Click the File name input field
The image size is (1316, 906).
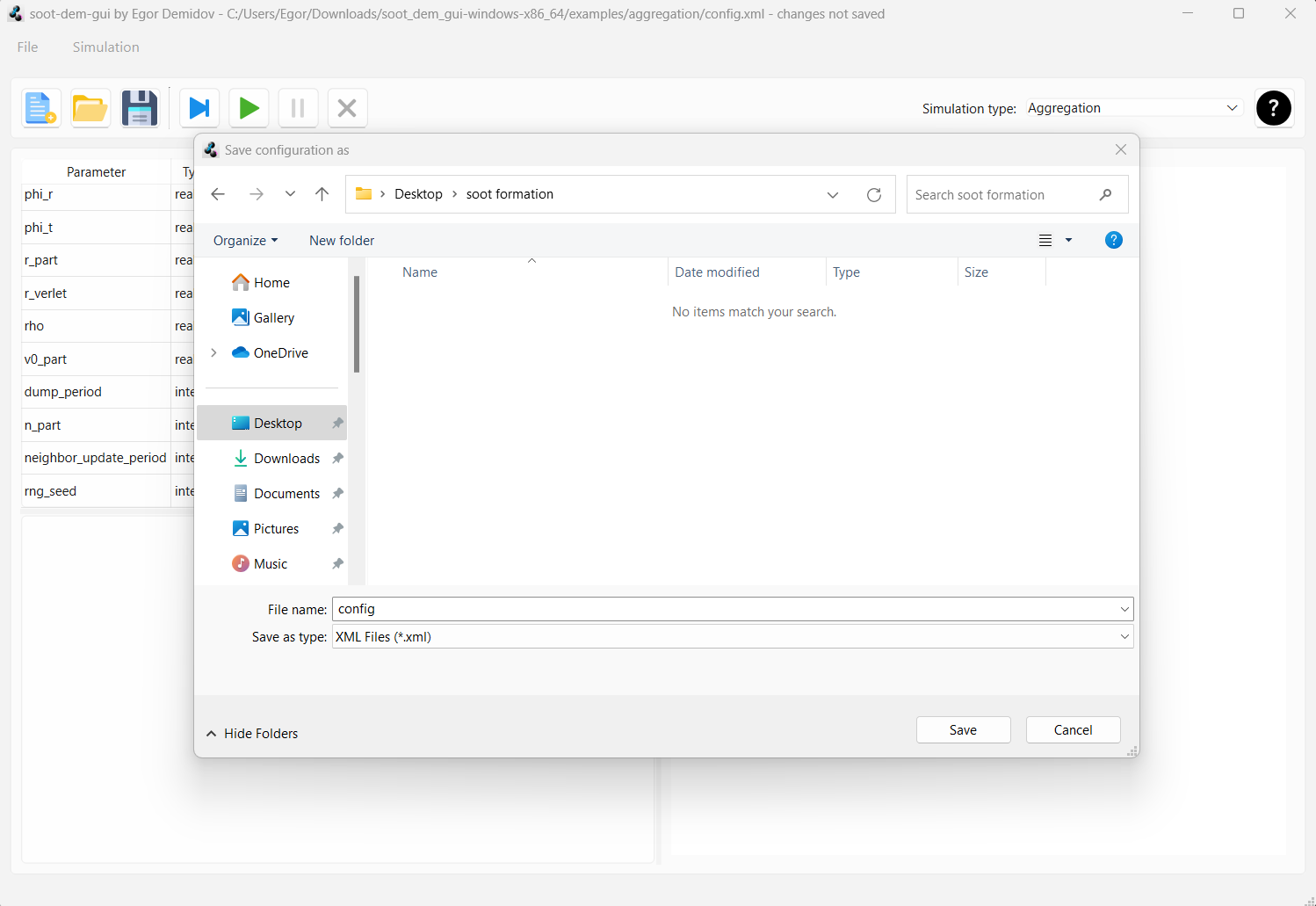click(x=725, y=609)
